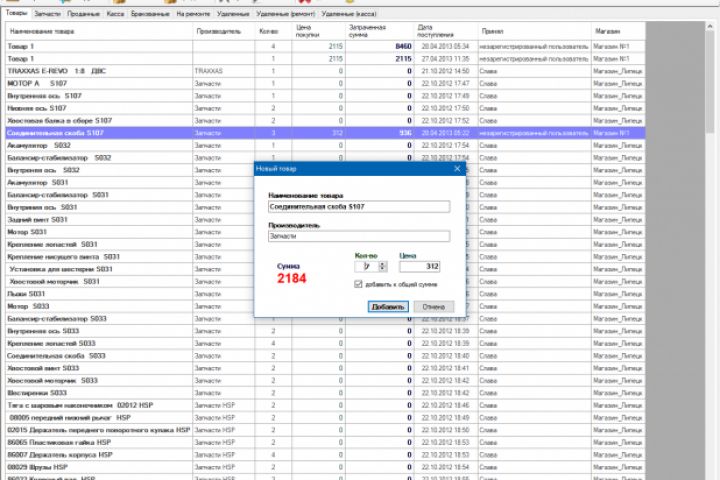The height and width of the screenshot is (480, 720).
Task: Select the Балансир-стабилизатор S032 row
Action: pos(325,158)
